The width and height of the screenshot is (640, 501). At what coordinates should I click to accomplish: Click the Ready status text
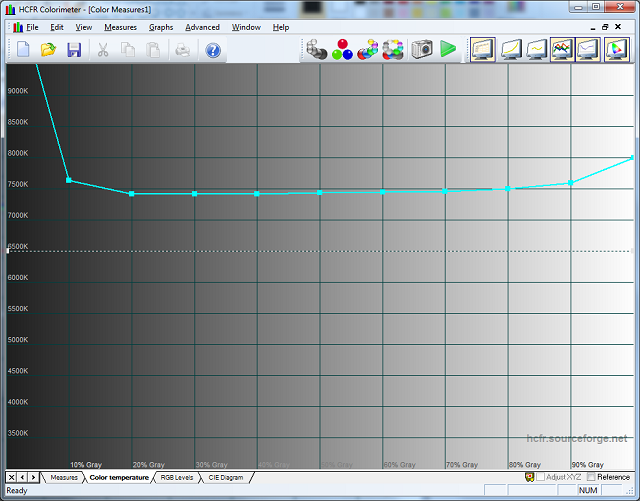click(17, 490)
